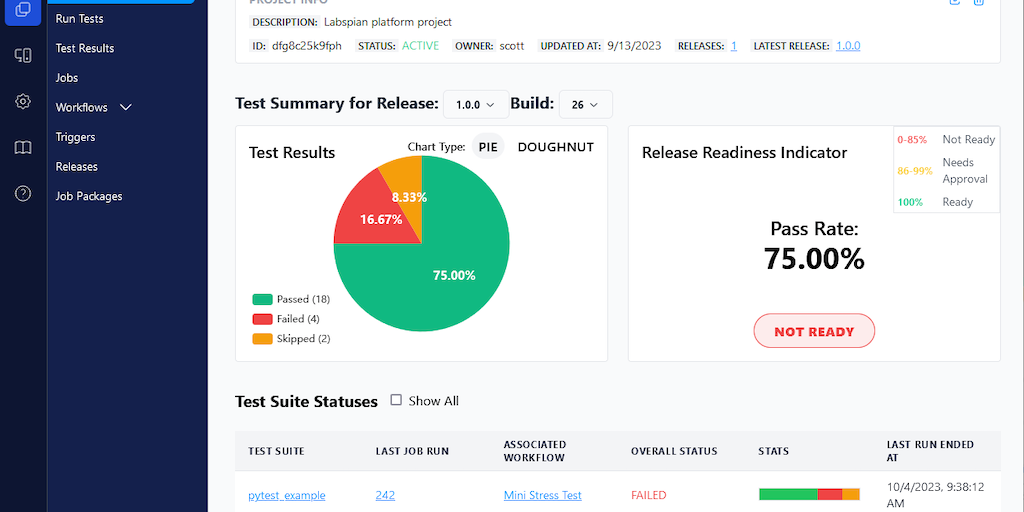This screenshot has width=1024, height=512.
Task: Open the Release 1.0.0 dropdown
Action: (475, 104)
